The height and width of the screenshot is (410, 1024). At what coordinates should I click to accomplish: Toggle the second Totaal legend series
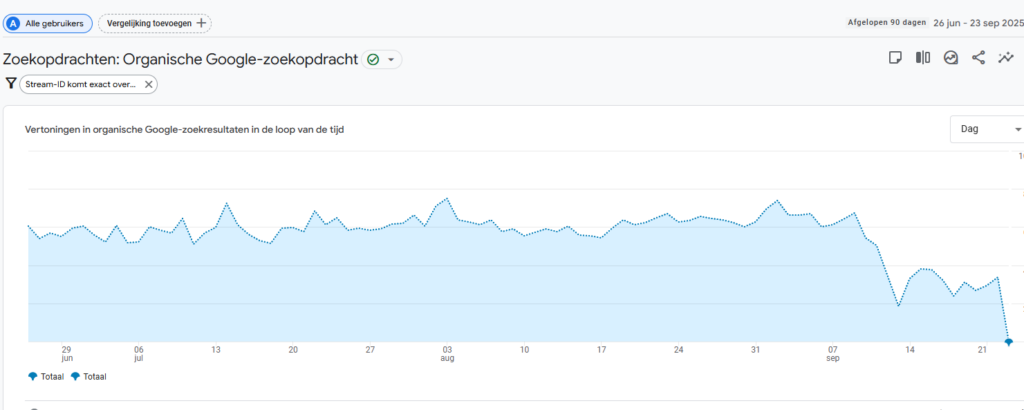click(89, 377)
